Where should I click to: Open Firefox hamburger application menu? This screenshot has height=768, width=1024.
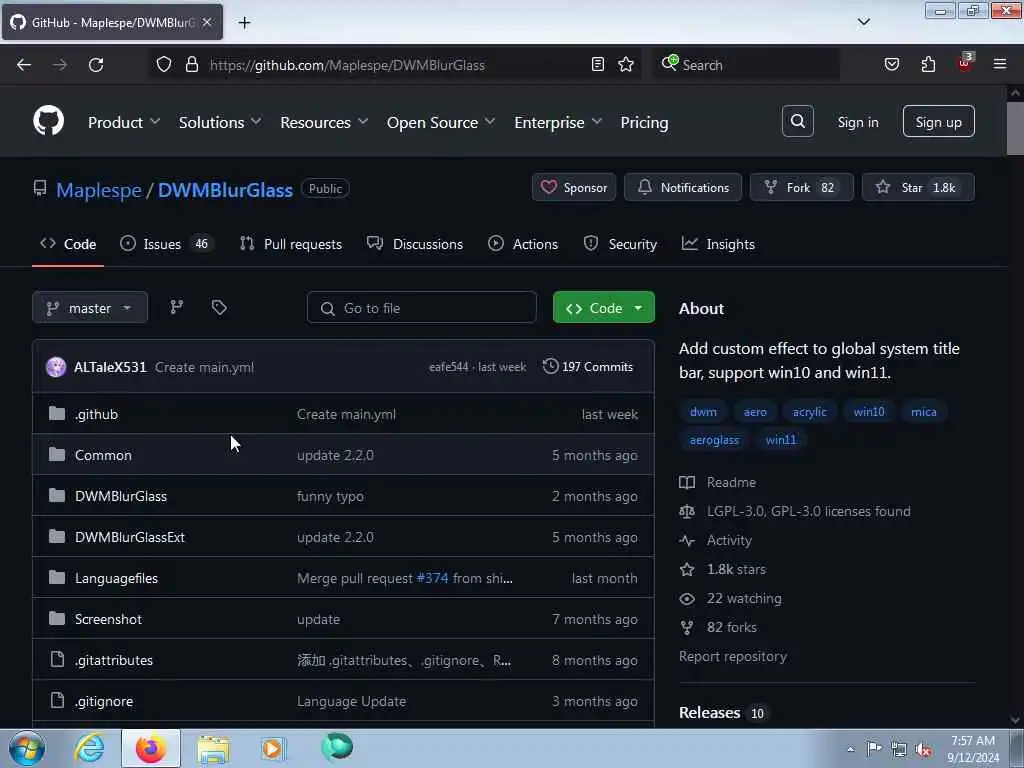(x=999, y=64)
